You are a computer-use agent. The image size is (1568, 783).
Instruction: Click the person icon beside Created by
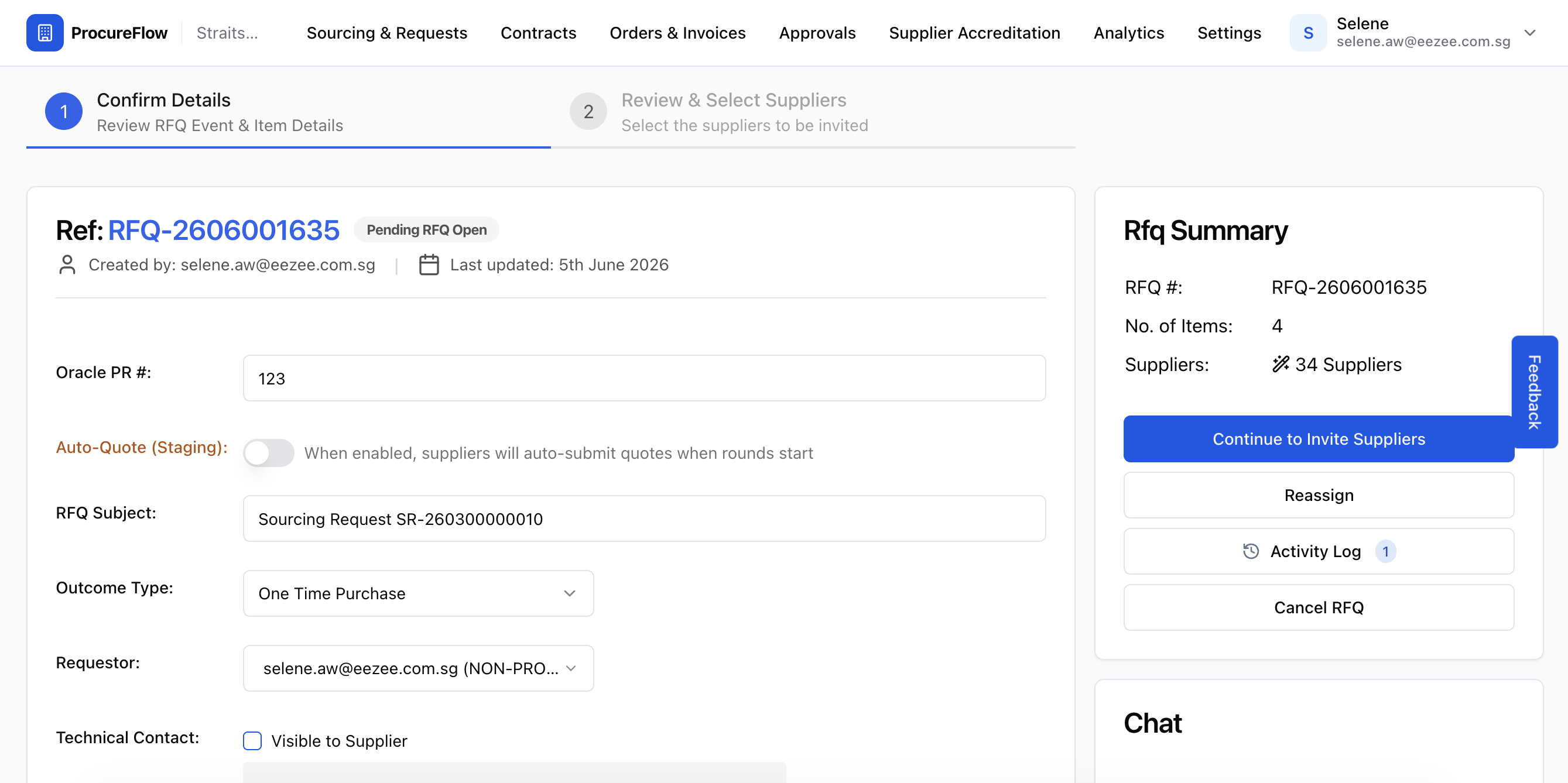(67, 265)
